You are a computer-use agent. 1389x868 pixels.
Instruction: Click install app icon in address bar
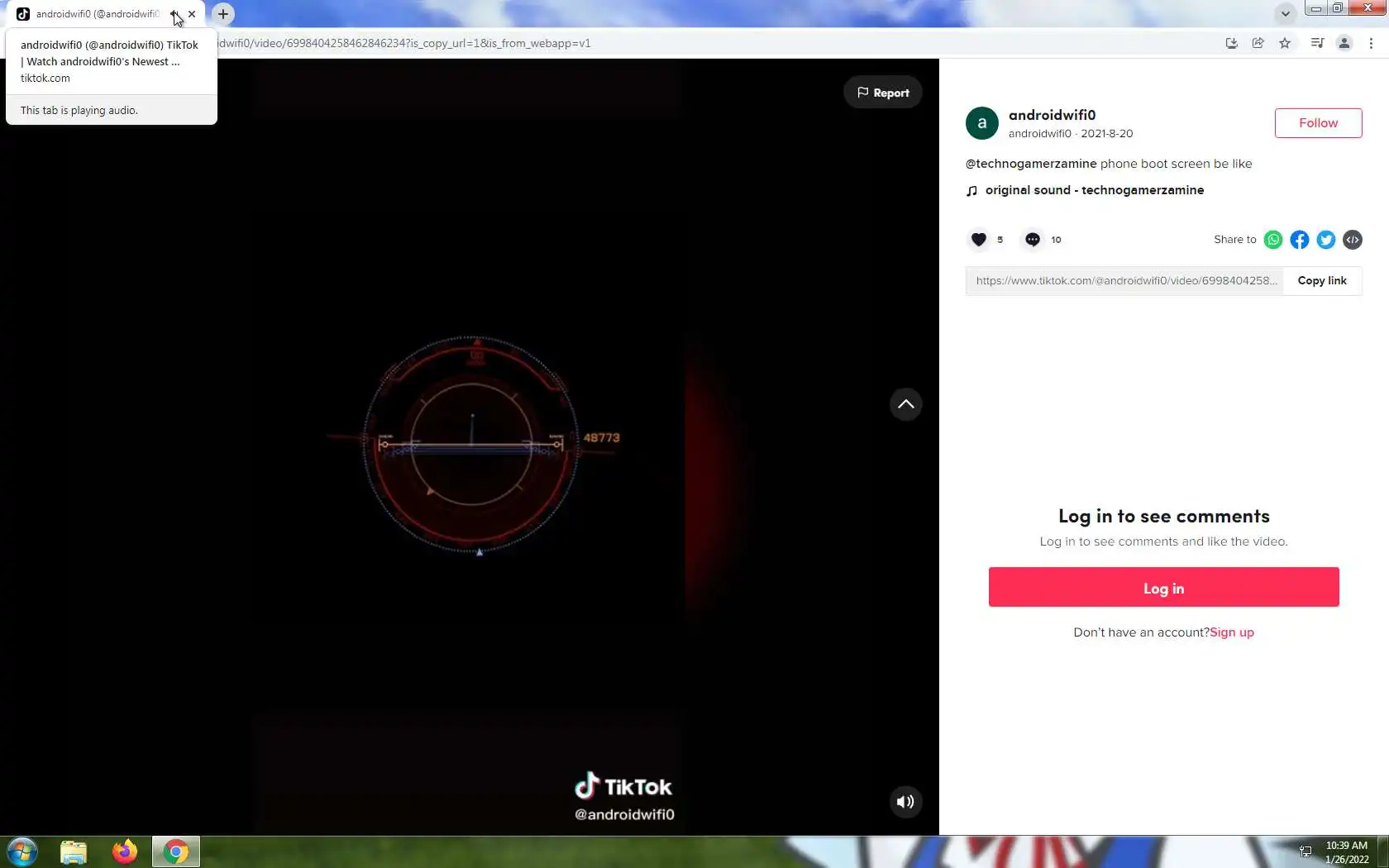(1232, 43)
